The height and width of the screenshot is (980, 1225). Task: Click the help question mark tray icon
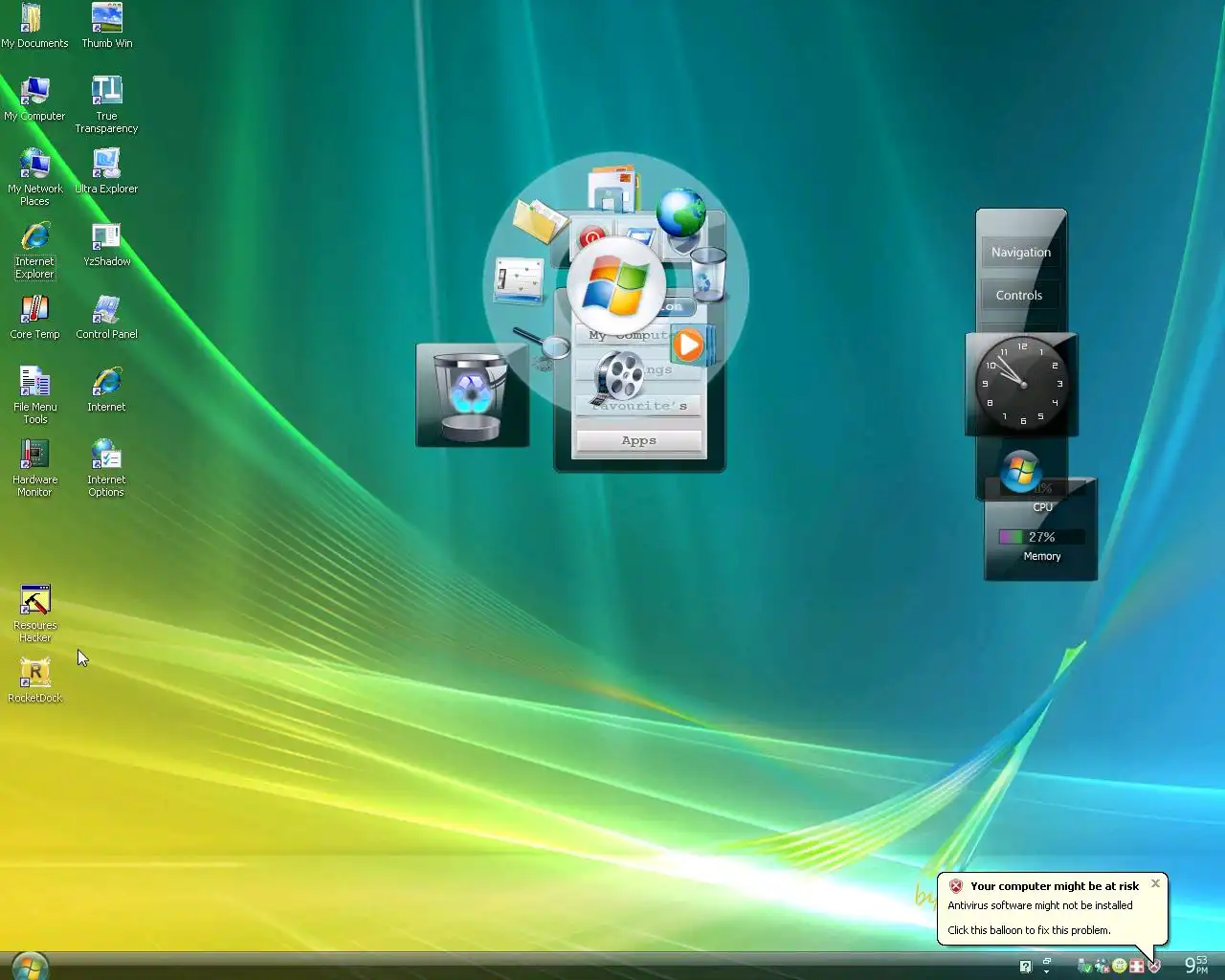(1025, 967)
